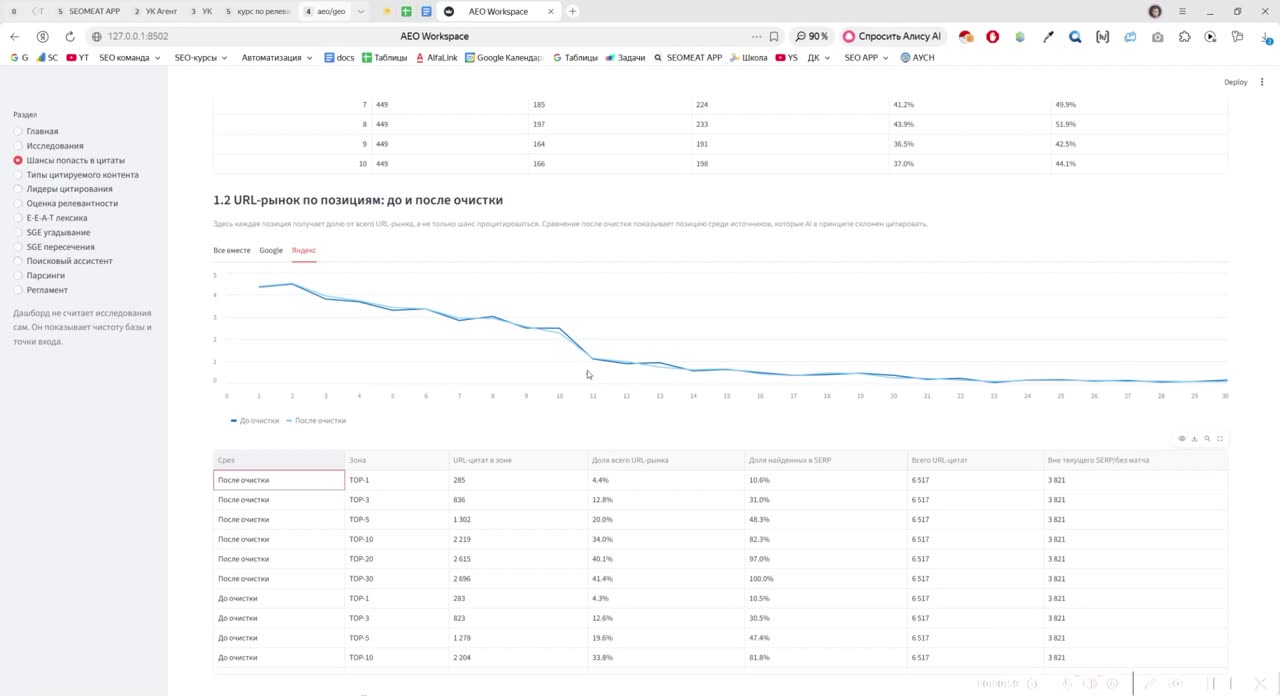This screenshot has width=1280, height=696.
Task: Select Оценка релевантности radio option
Action: coord(65,203)
